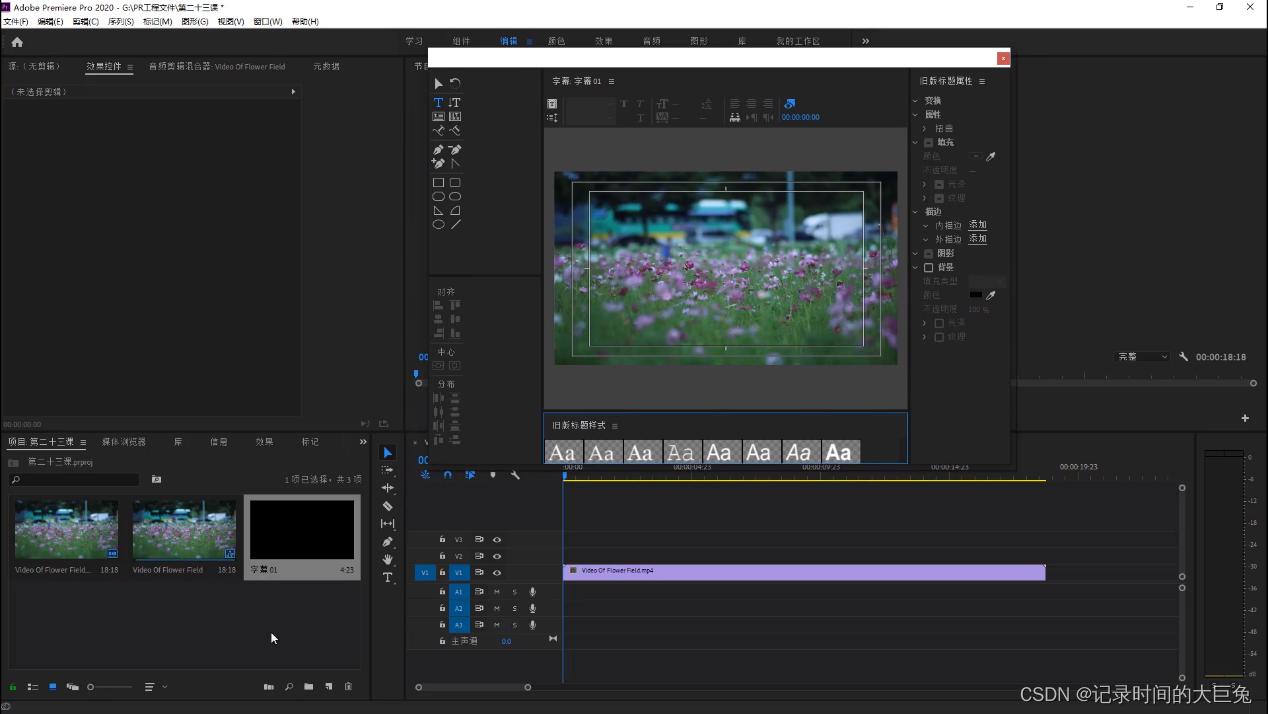Expand the 扭曲 subsection

[x=924, y=129]
